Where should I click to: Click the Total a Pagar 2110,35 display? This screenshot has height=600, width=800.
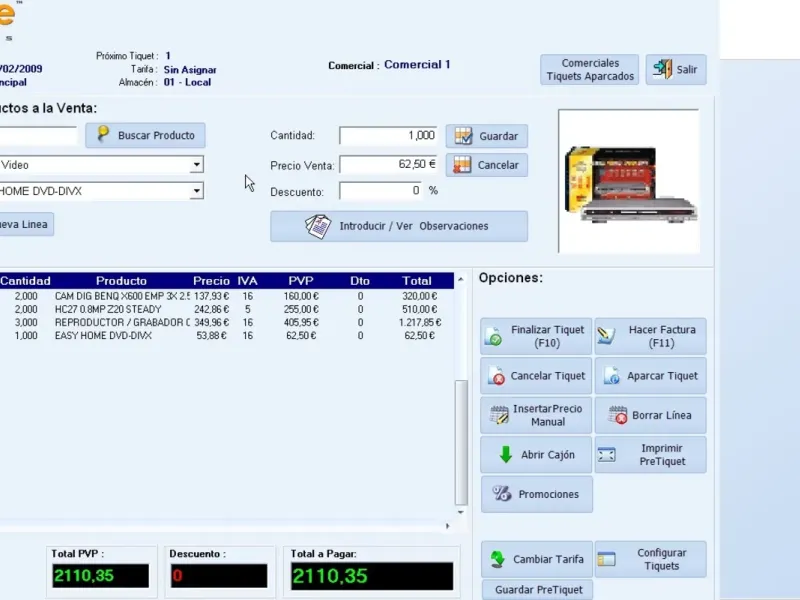pyautogui.click(x=372, y=576)
